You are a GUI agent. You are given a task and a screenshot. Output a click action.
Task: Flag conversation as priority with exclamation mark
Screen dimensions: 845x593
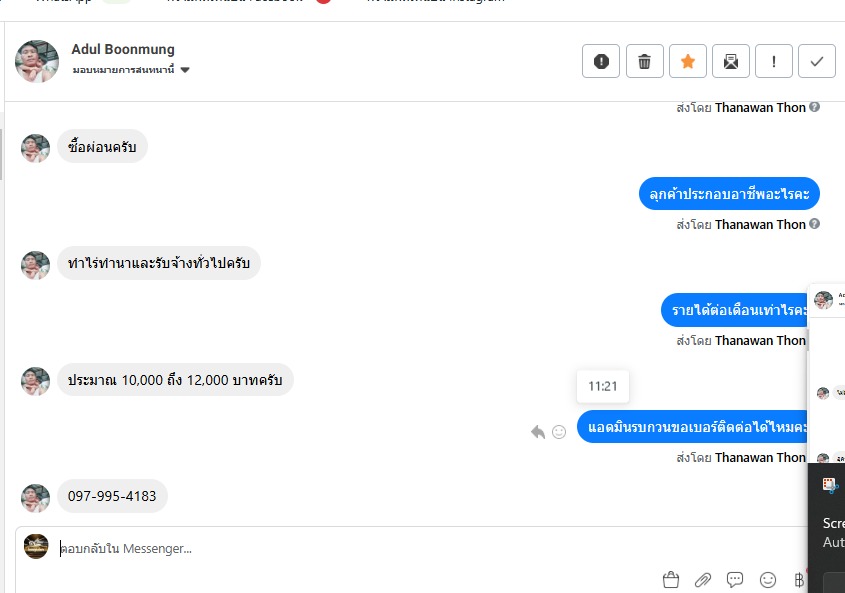coord(774,61)
